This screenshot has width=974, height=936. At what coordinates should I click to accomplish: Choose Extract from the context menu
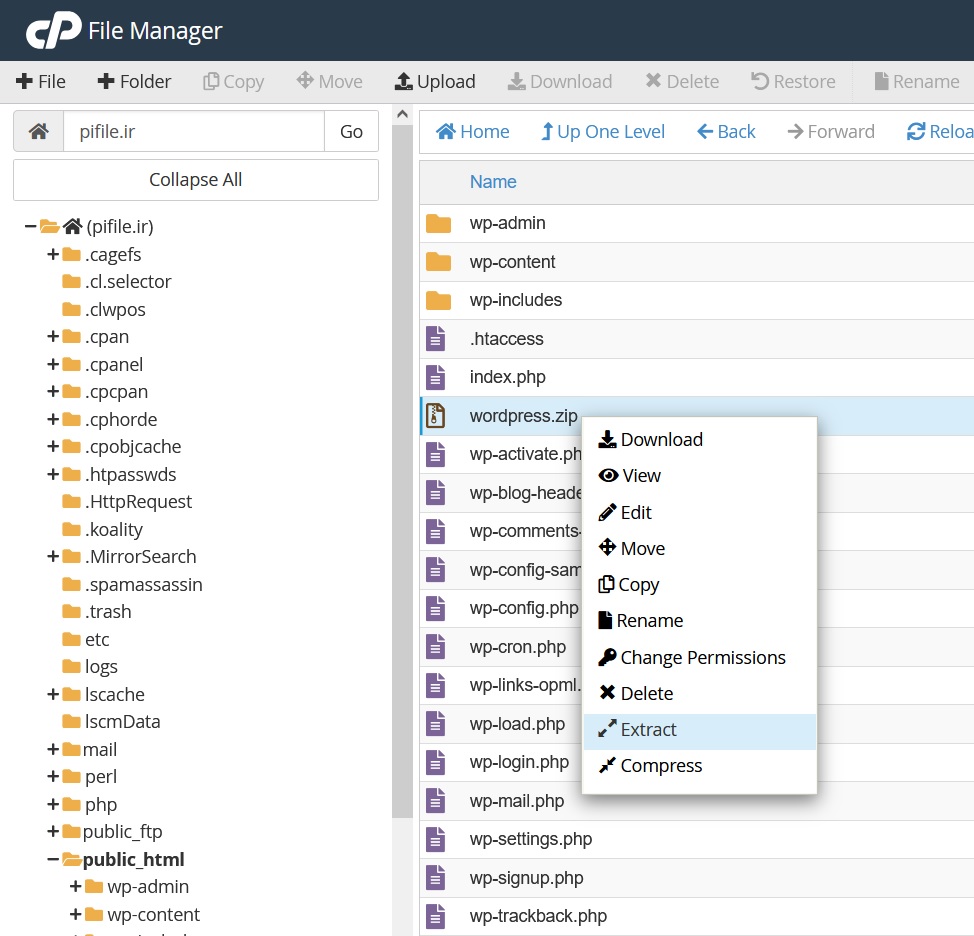pyautogui.click(x=699, y=730)
